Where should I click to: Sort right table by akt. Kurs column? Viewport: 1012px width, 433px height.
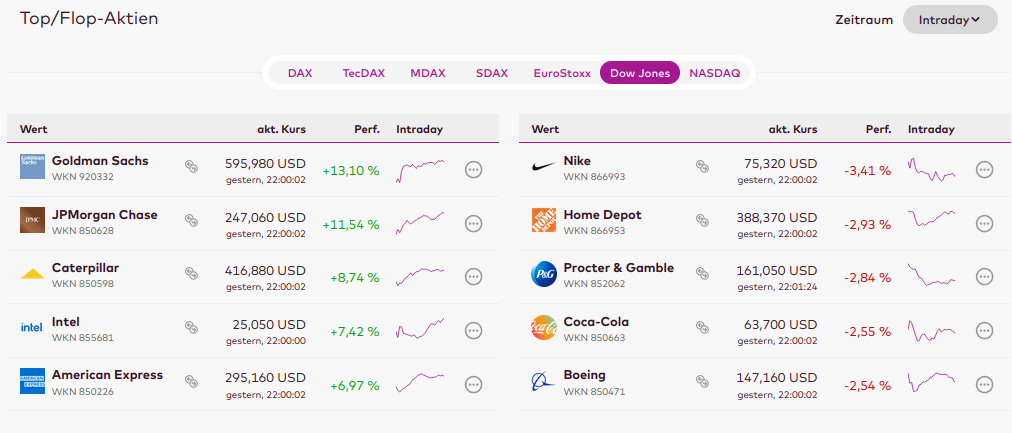[x=793, y=129]
